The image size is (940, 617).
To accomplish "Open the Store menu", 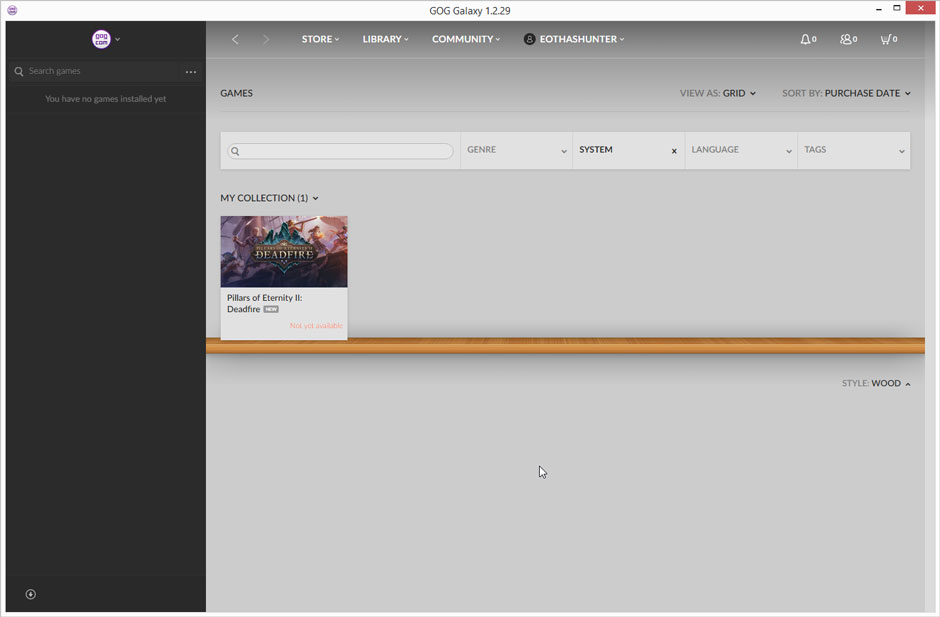I will coord(320,39).
